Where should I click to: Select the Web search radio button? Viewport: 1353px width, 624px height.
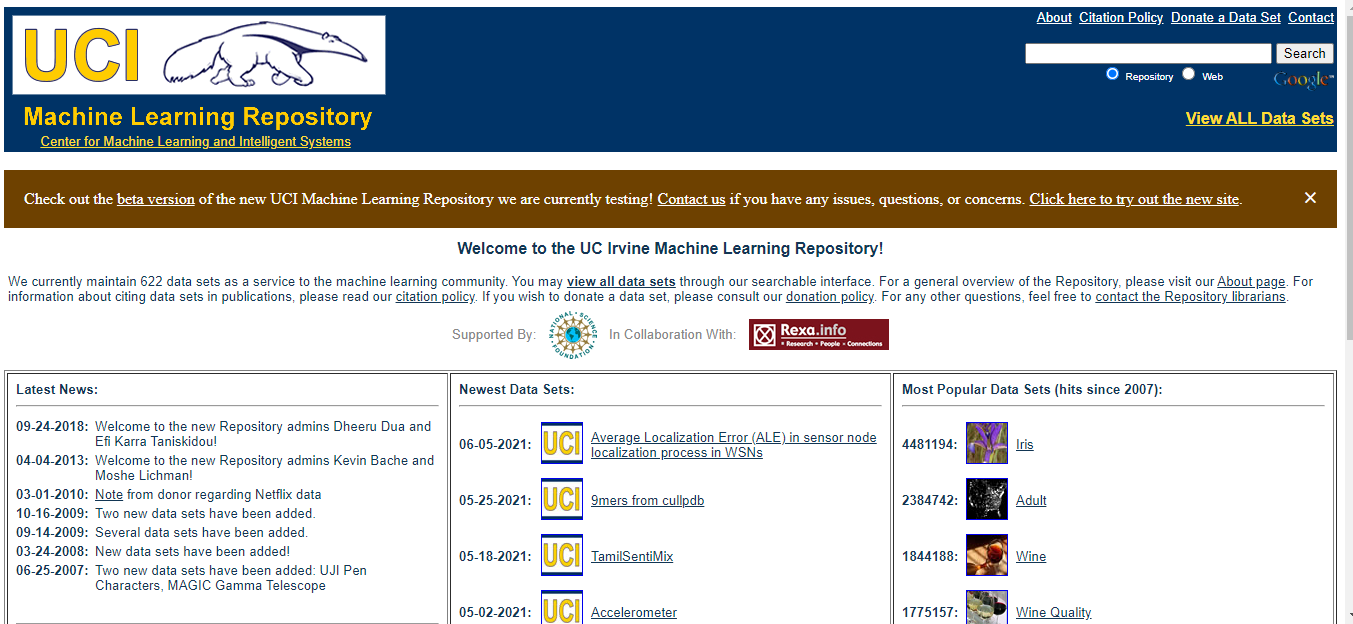pyautogui.click(x=1188, y=74)
